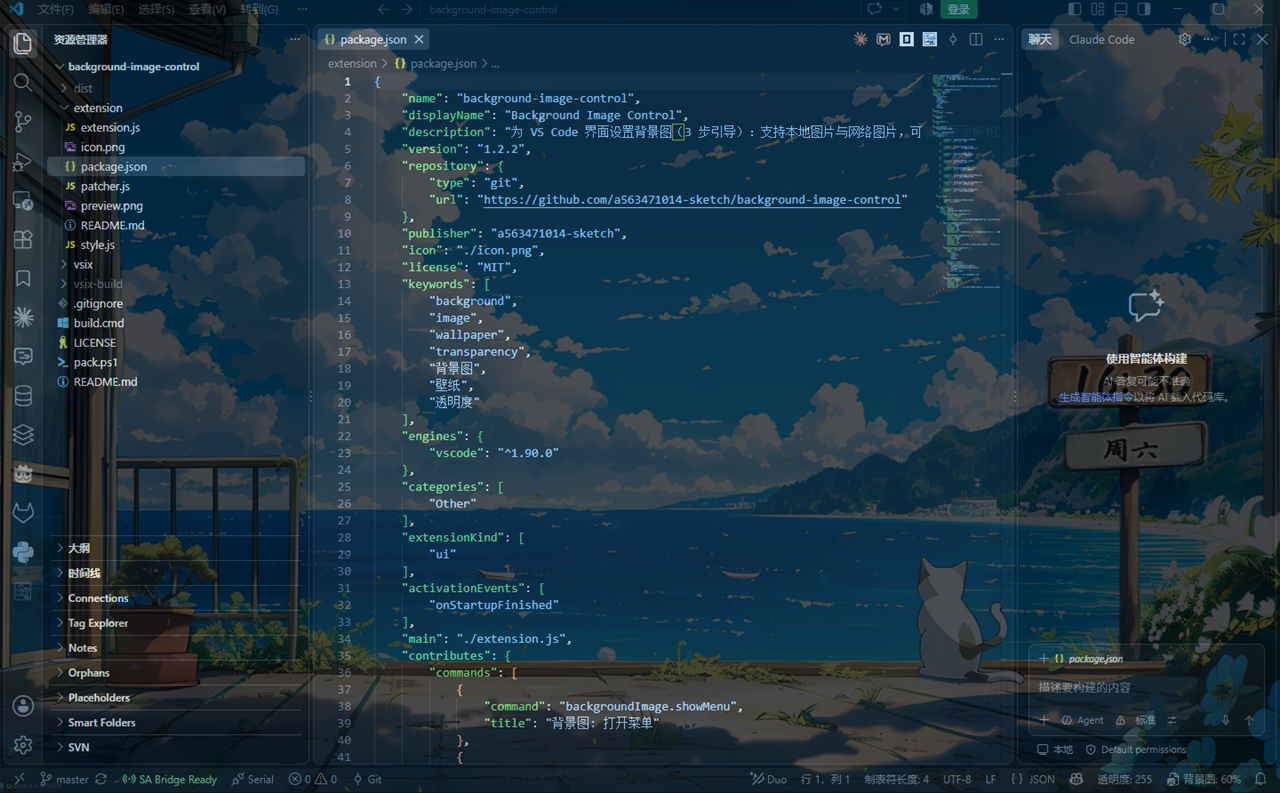Toggle the primary side bar layout
This screenshot has width=1280, height=793.
click(x=1074, y=9)
